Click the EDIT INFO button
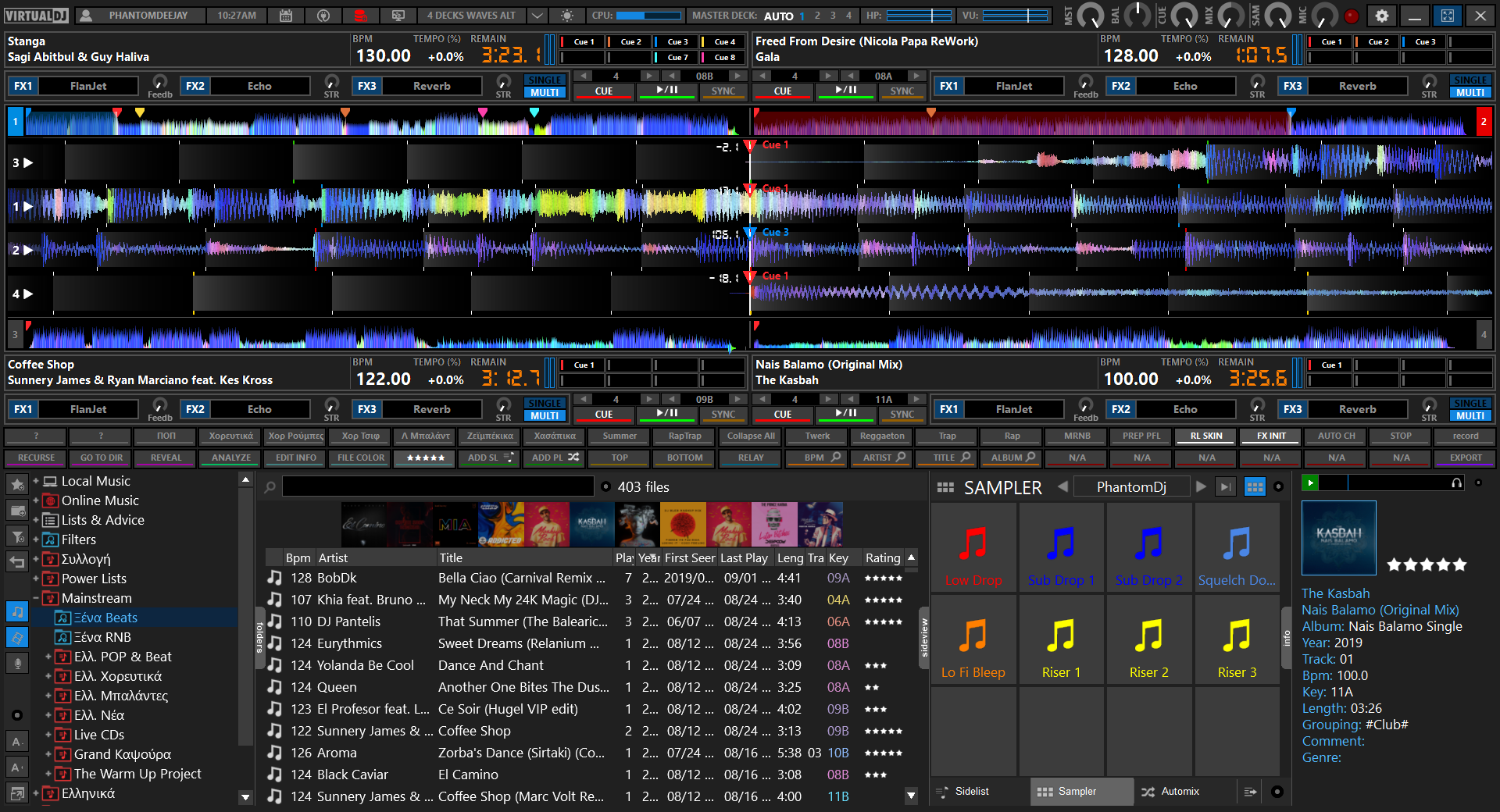Screen dimensions: 1500x812 coord(296,458)
